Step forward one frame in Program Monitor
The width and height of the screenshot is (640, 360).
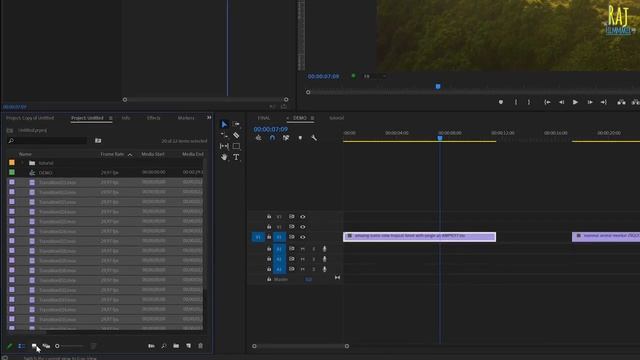coord(590,102)
